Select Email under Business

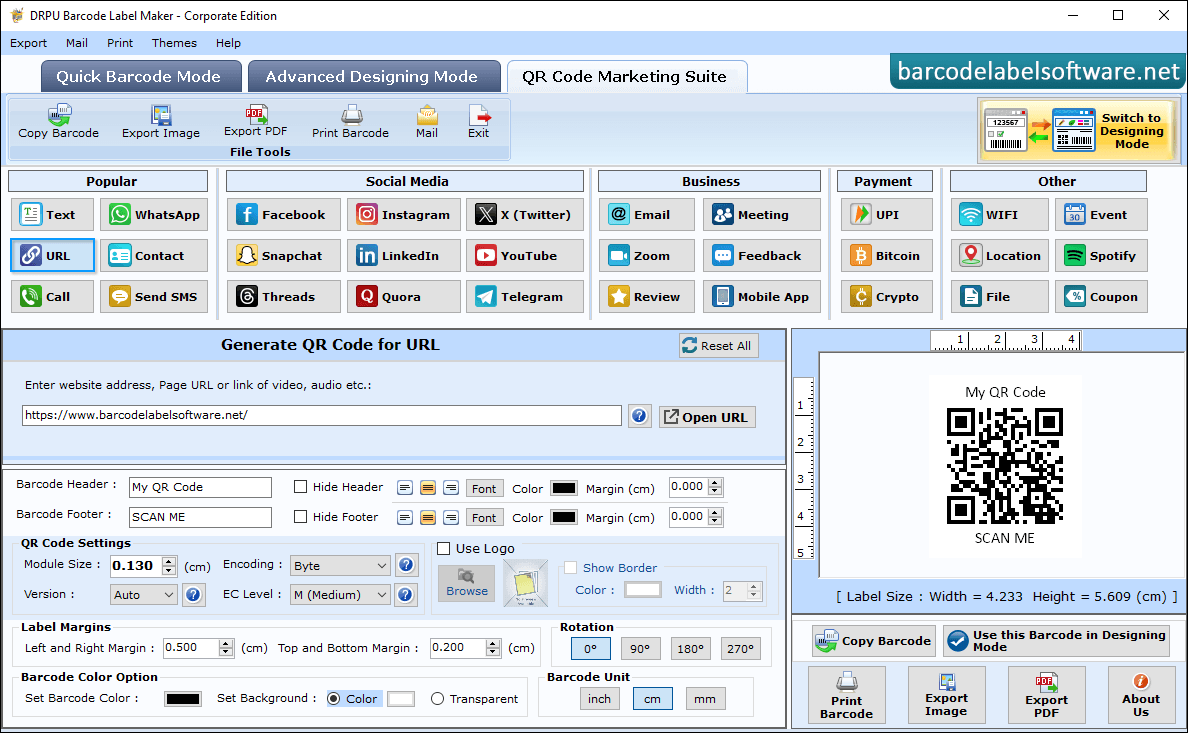click(x=646, y=215)
